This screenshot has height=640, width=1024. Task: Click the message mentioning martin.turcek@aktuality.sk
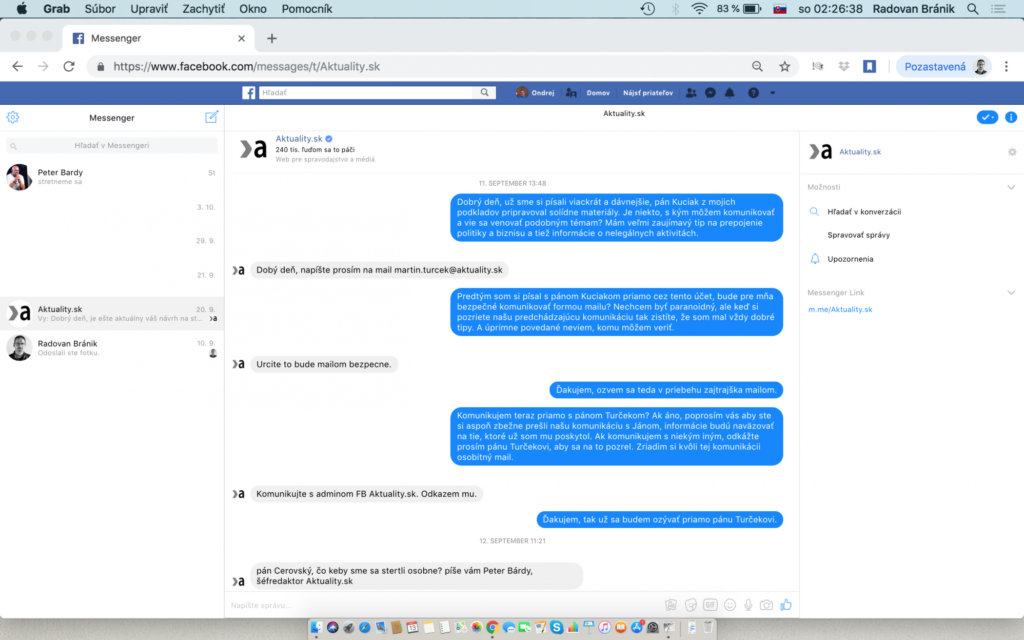click(379, 270)
